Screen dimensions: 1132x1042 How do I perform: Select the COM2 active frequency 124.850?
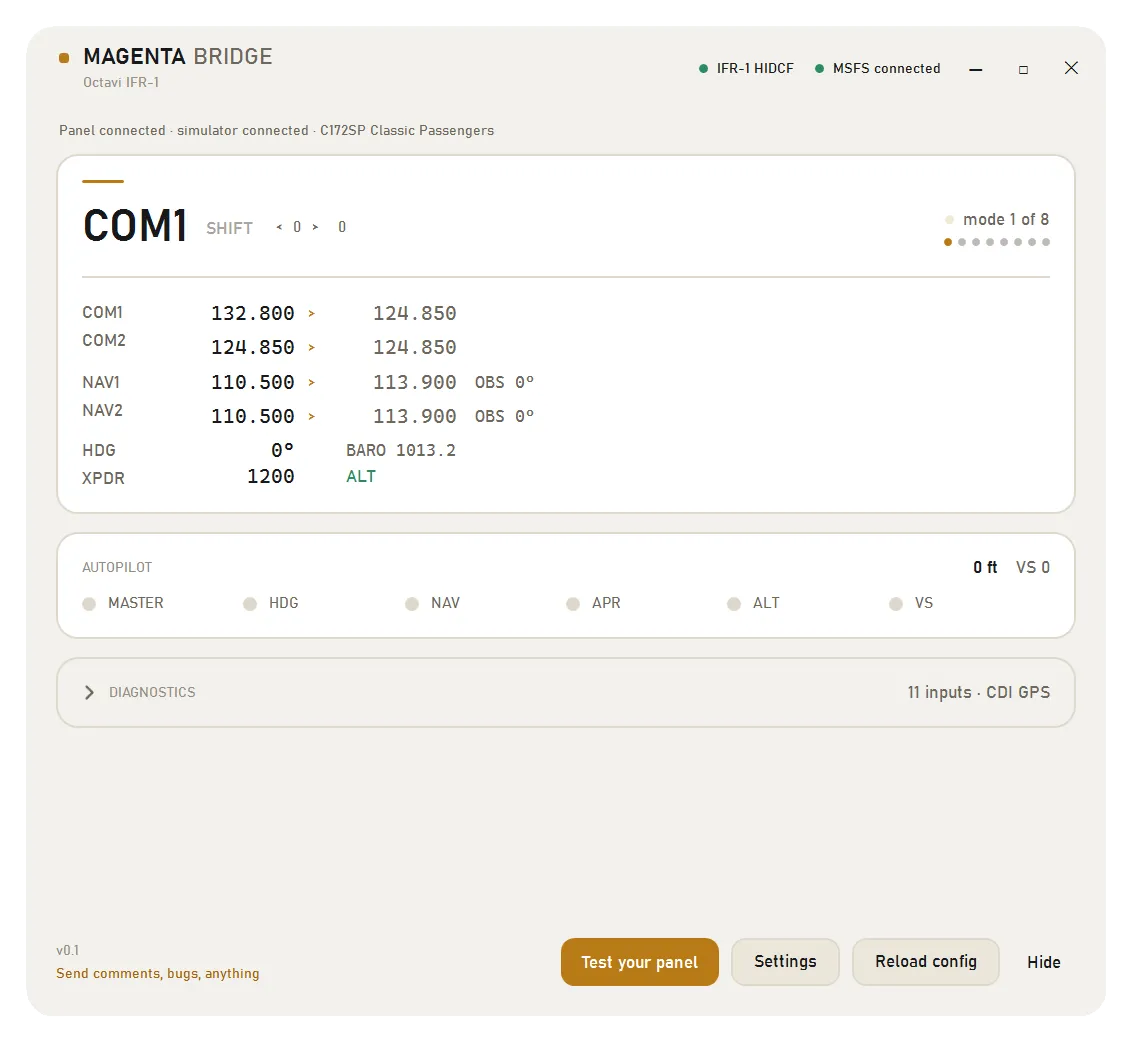click(253, 347)
